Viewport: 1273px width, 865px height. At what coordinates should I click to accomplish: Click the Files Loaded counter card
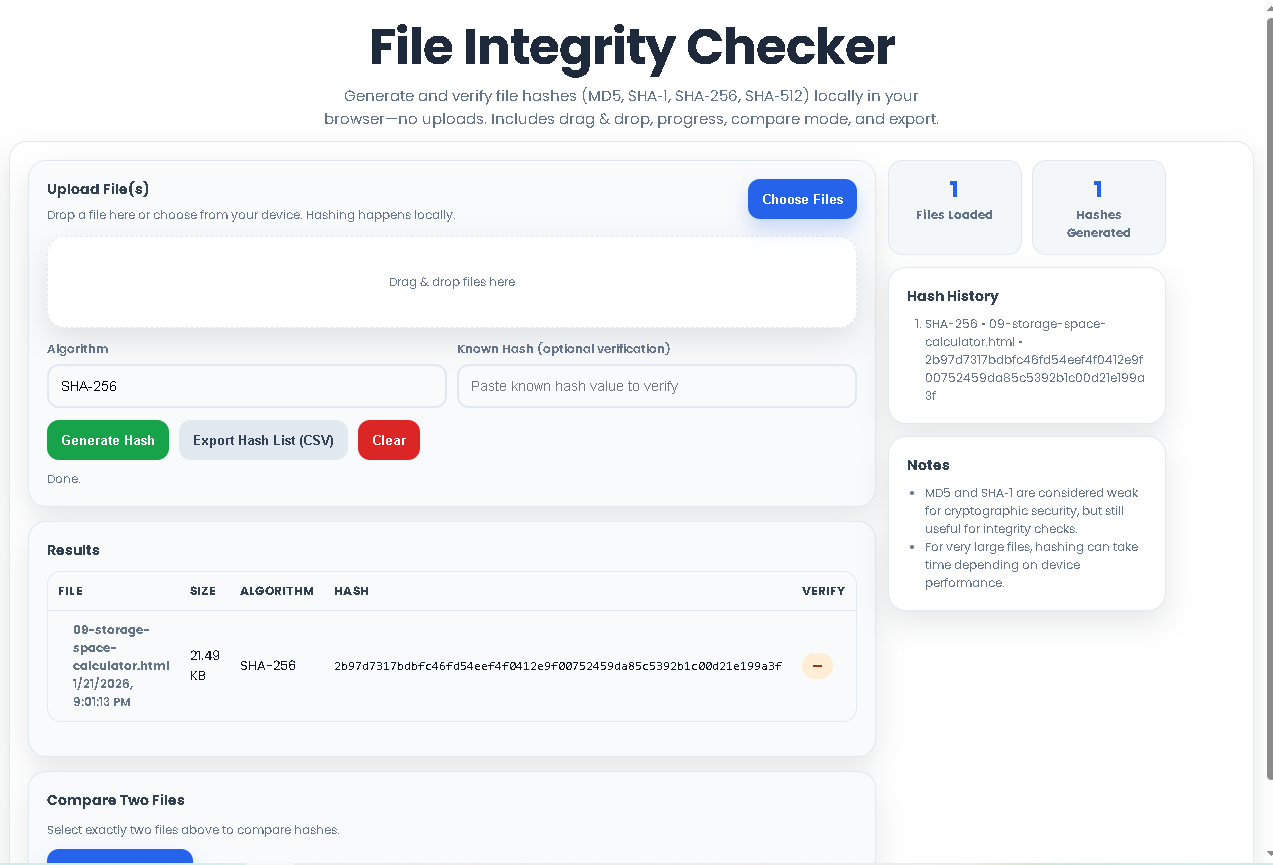954,207
